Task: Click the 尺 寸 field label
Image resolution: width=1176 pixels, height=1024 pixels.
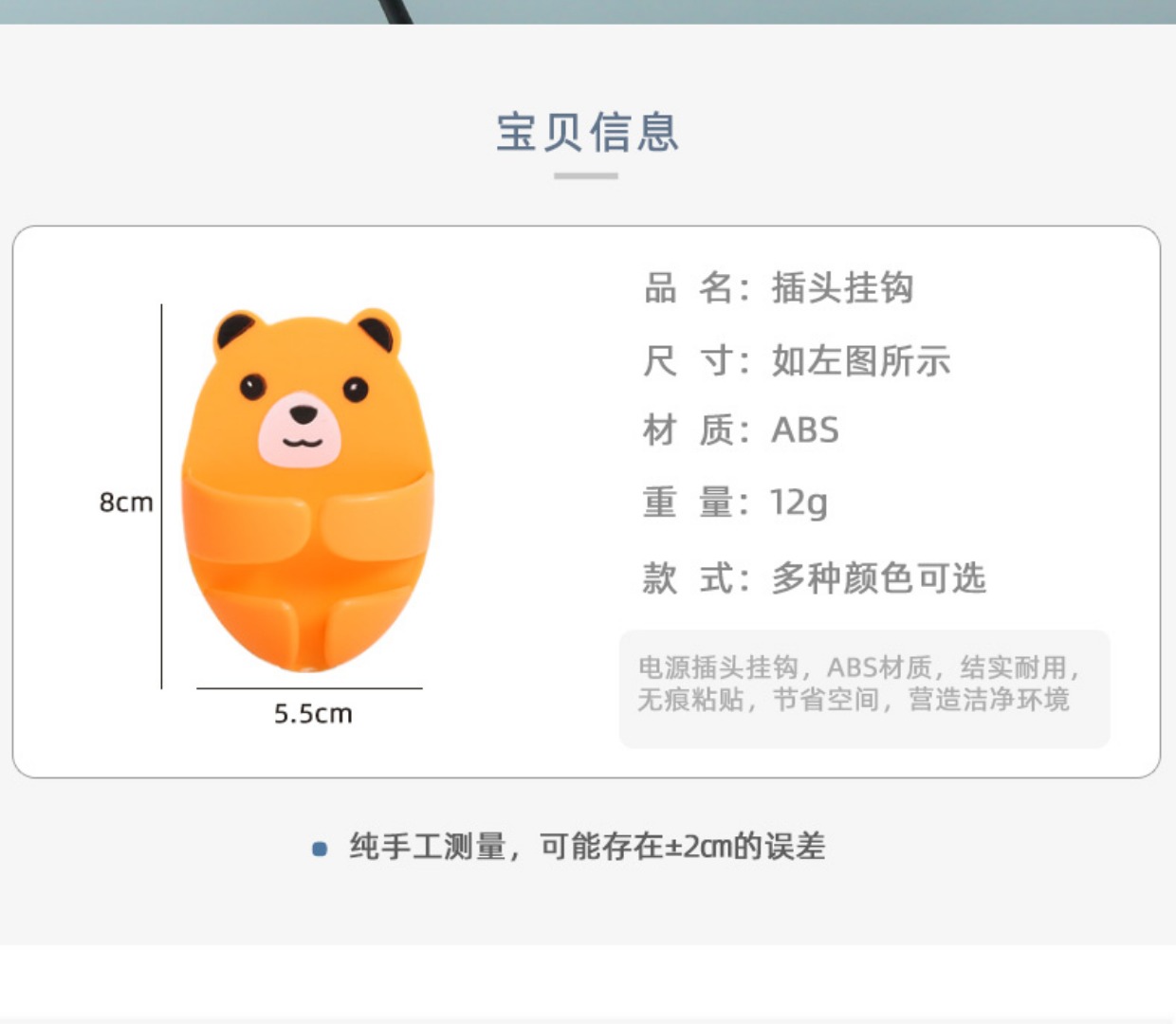Action: click(x=696, y=360)
